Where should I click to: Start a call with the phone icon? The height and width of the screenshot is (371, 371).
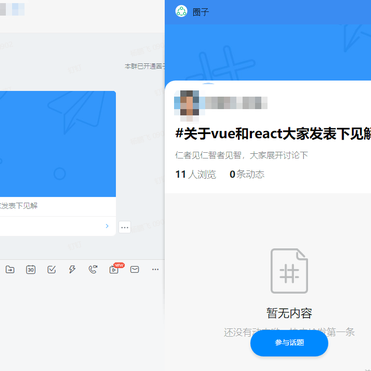[x=93, y=269]
